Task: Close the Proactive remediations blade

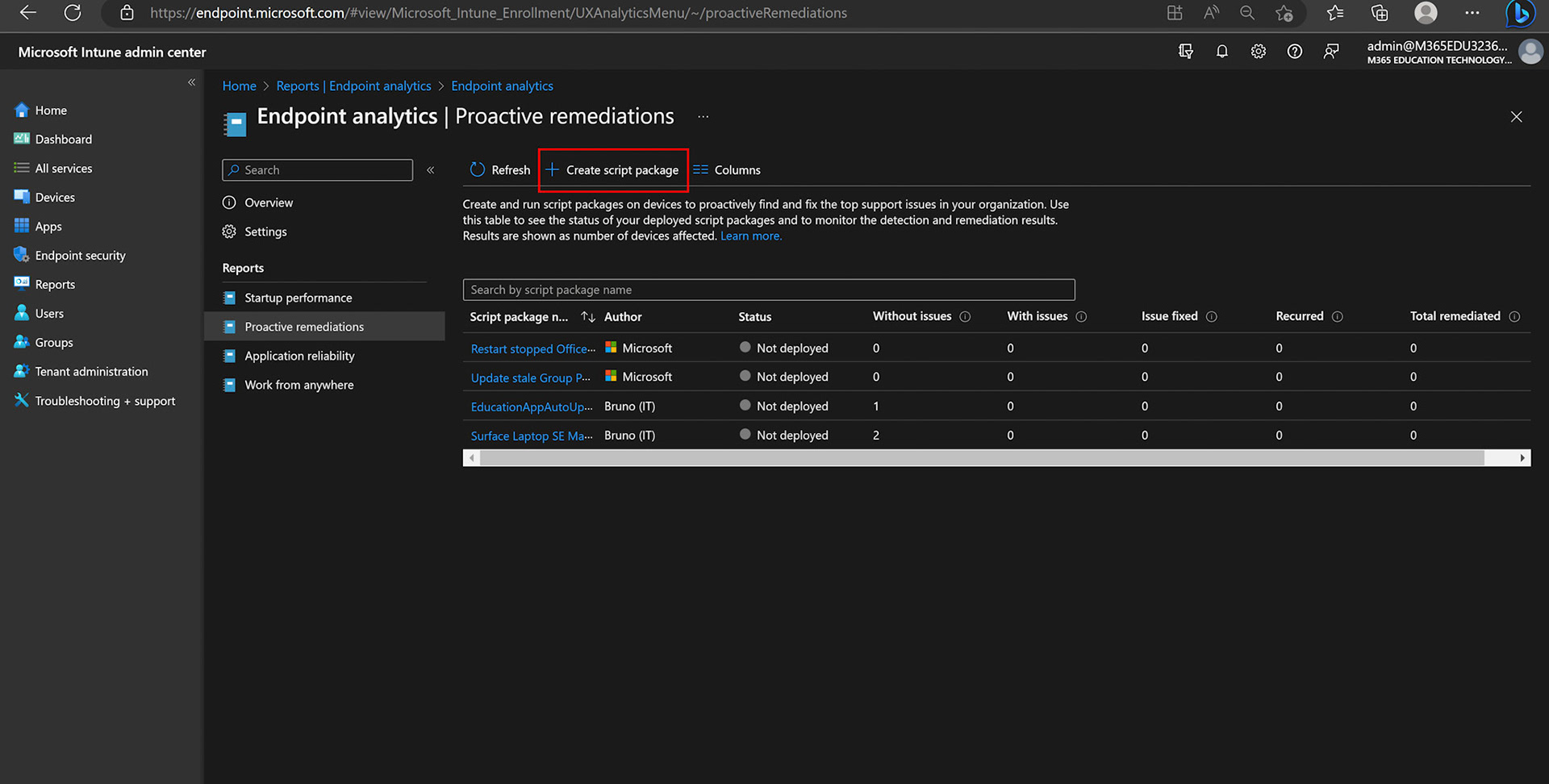Action: [1516, 117]
